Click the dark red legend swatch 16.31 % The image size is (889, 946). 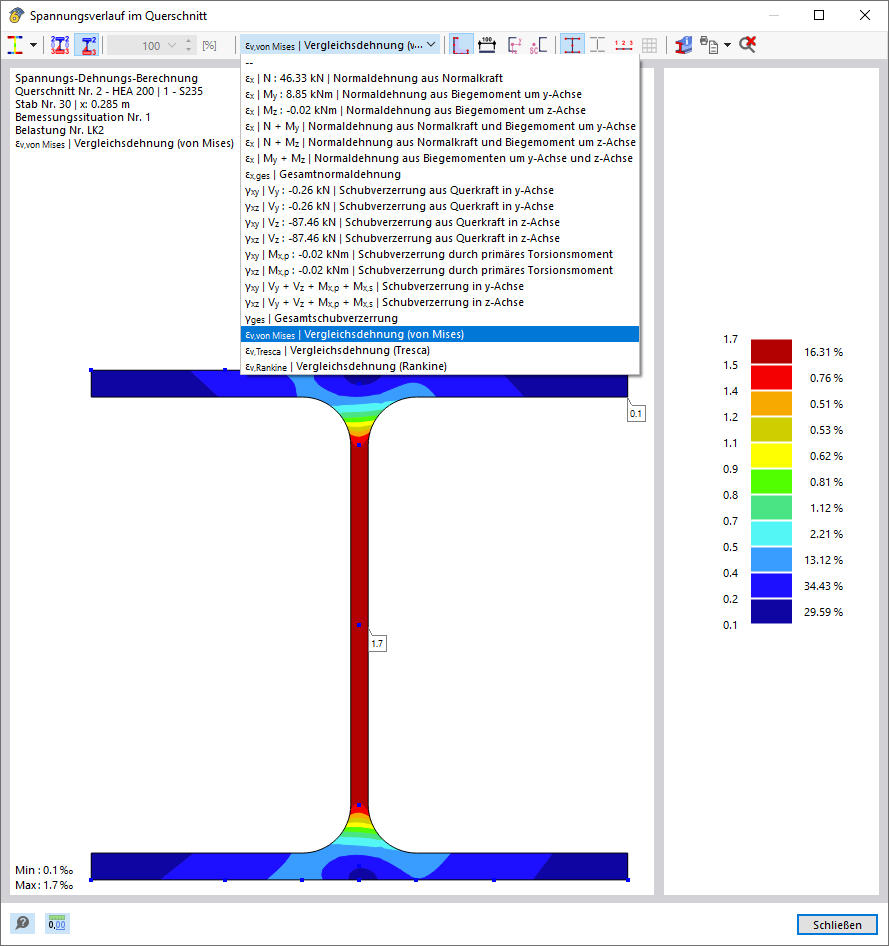[x=771, y=352]
